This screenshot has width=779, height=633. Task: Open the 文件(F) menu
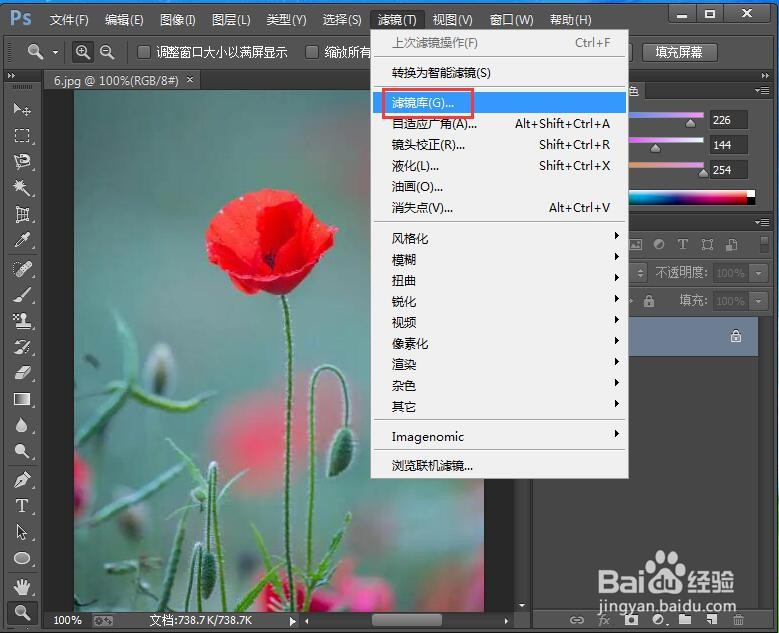point(69,20)
